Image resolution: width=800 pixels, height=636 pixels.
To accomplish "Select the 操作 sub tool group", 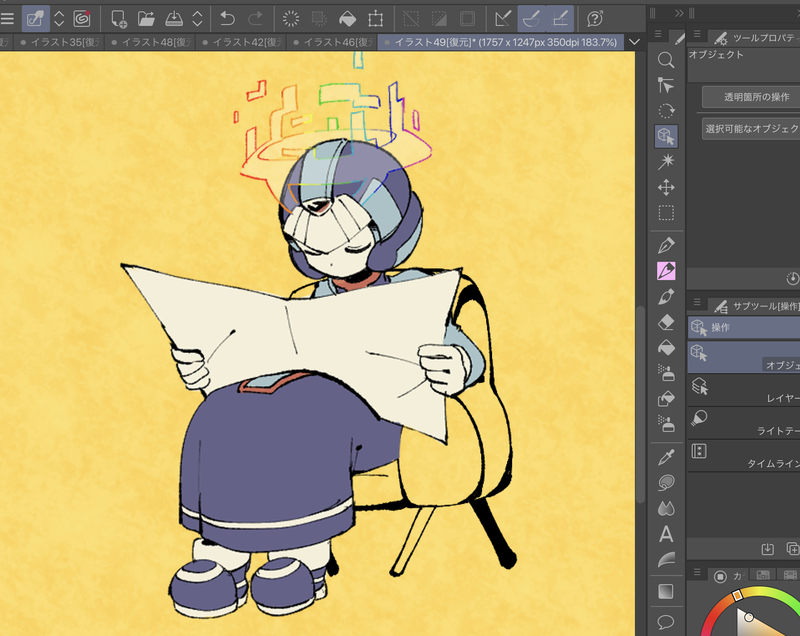I will pos(744,327).
